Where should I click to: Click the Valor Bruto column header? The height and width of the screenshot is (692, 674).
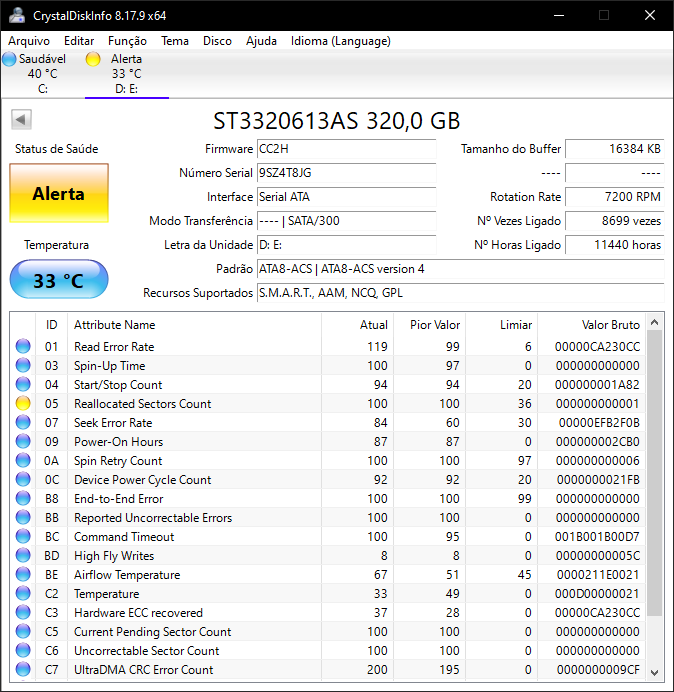[591, 325]
